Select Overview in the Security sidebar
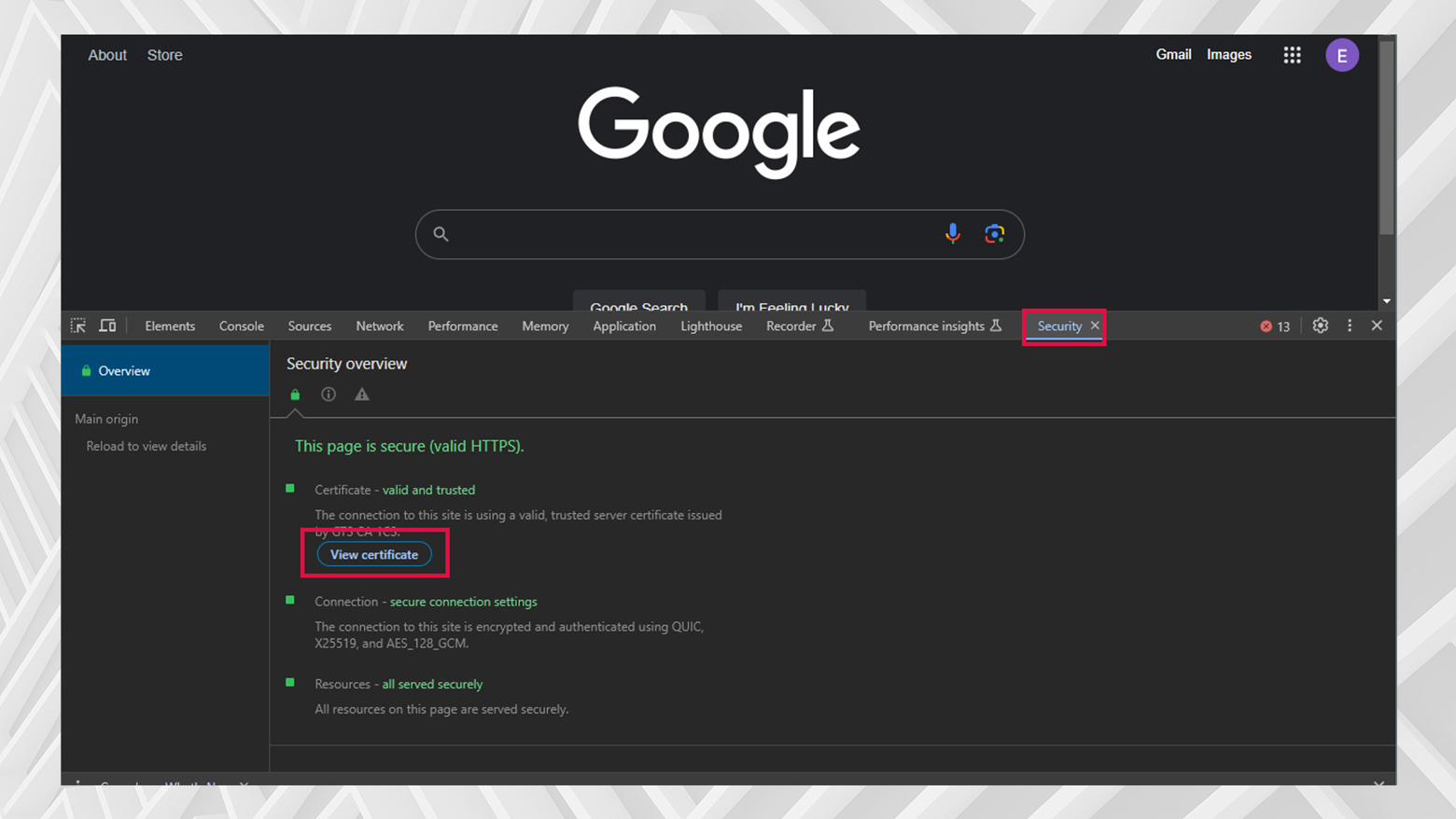 pos(123,370)
